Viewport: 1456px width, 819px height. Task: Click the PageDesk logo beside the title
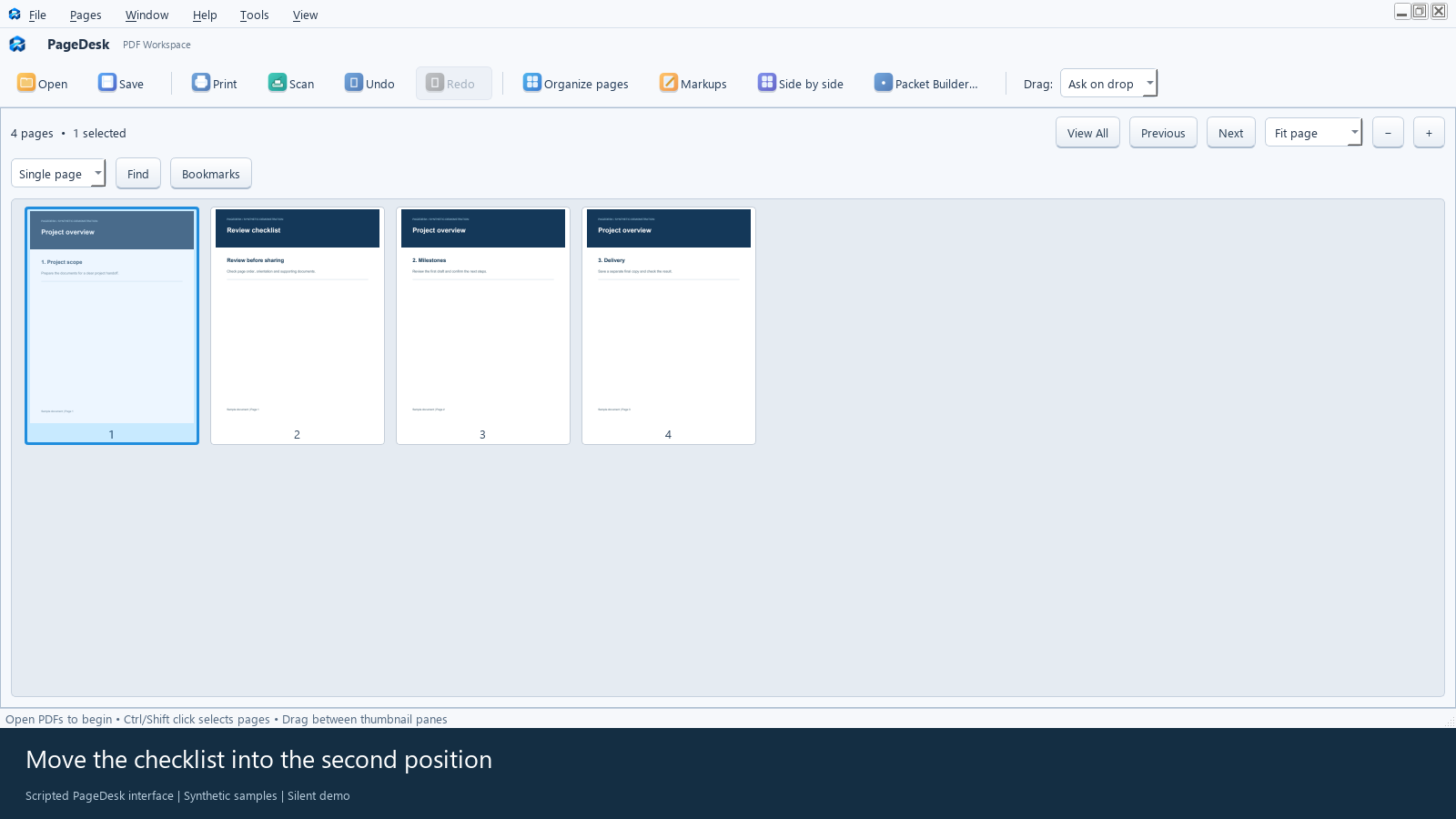click(x=17, y=44)
